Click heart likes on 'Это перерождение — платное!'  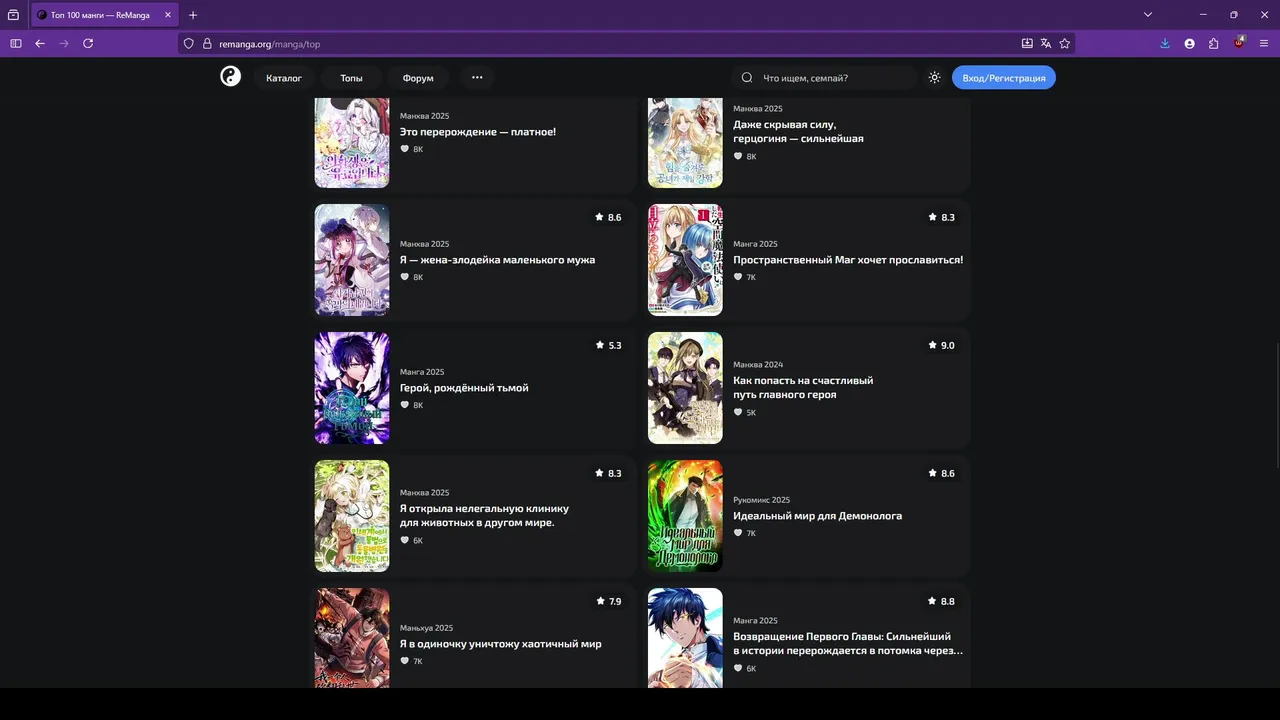tap(412, 150)
